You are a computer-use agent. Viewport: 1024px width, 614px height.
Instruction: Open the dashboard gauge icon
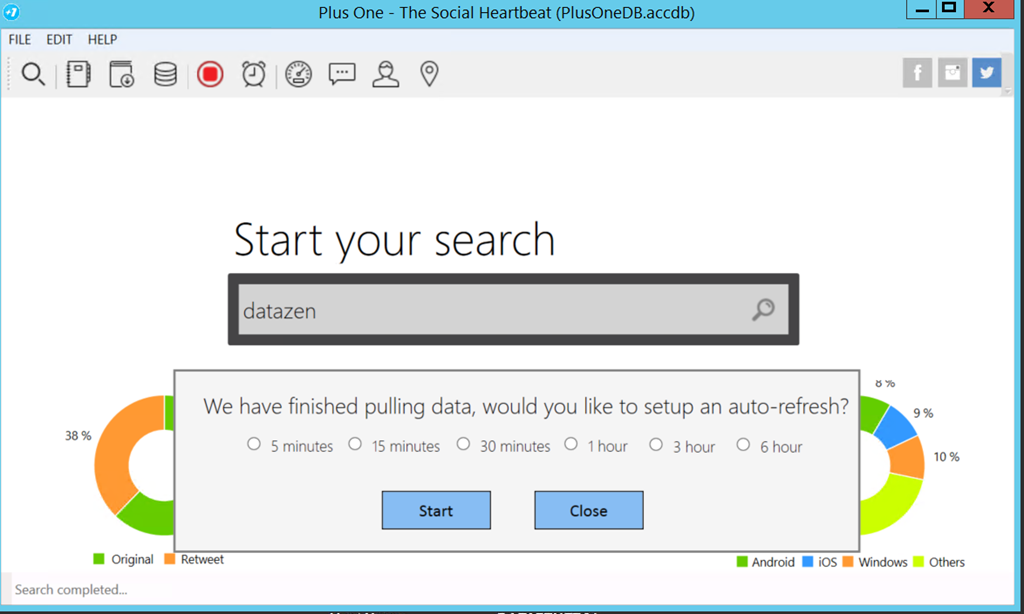(299, 75)
